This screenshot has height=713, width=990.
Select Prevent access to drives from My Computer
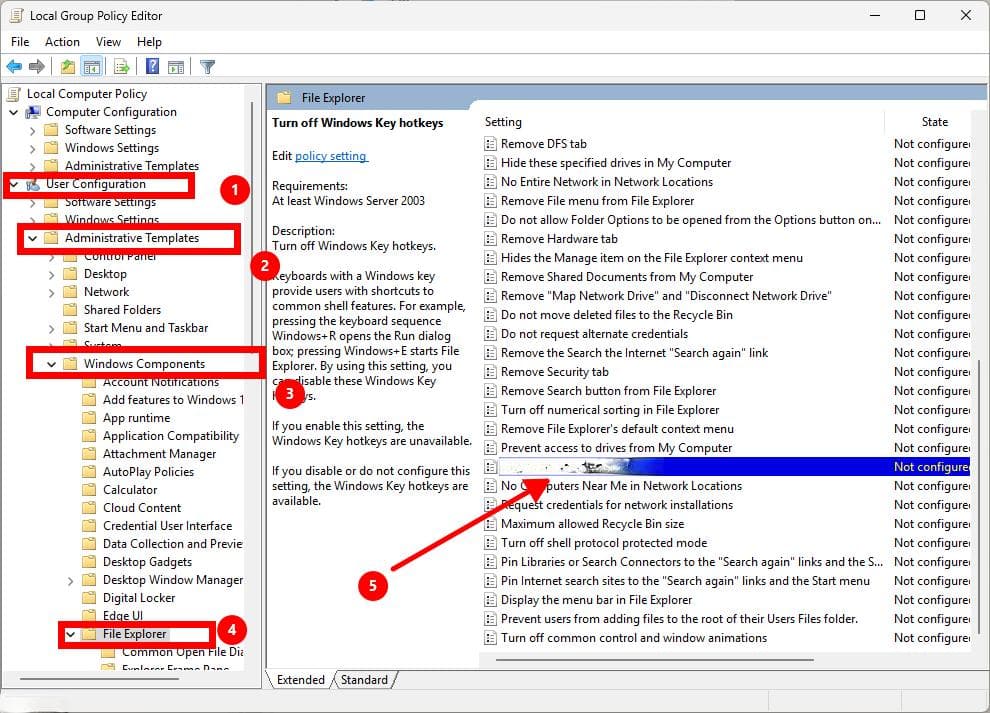pos(616,448)
